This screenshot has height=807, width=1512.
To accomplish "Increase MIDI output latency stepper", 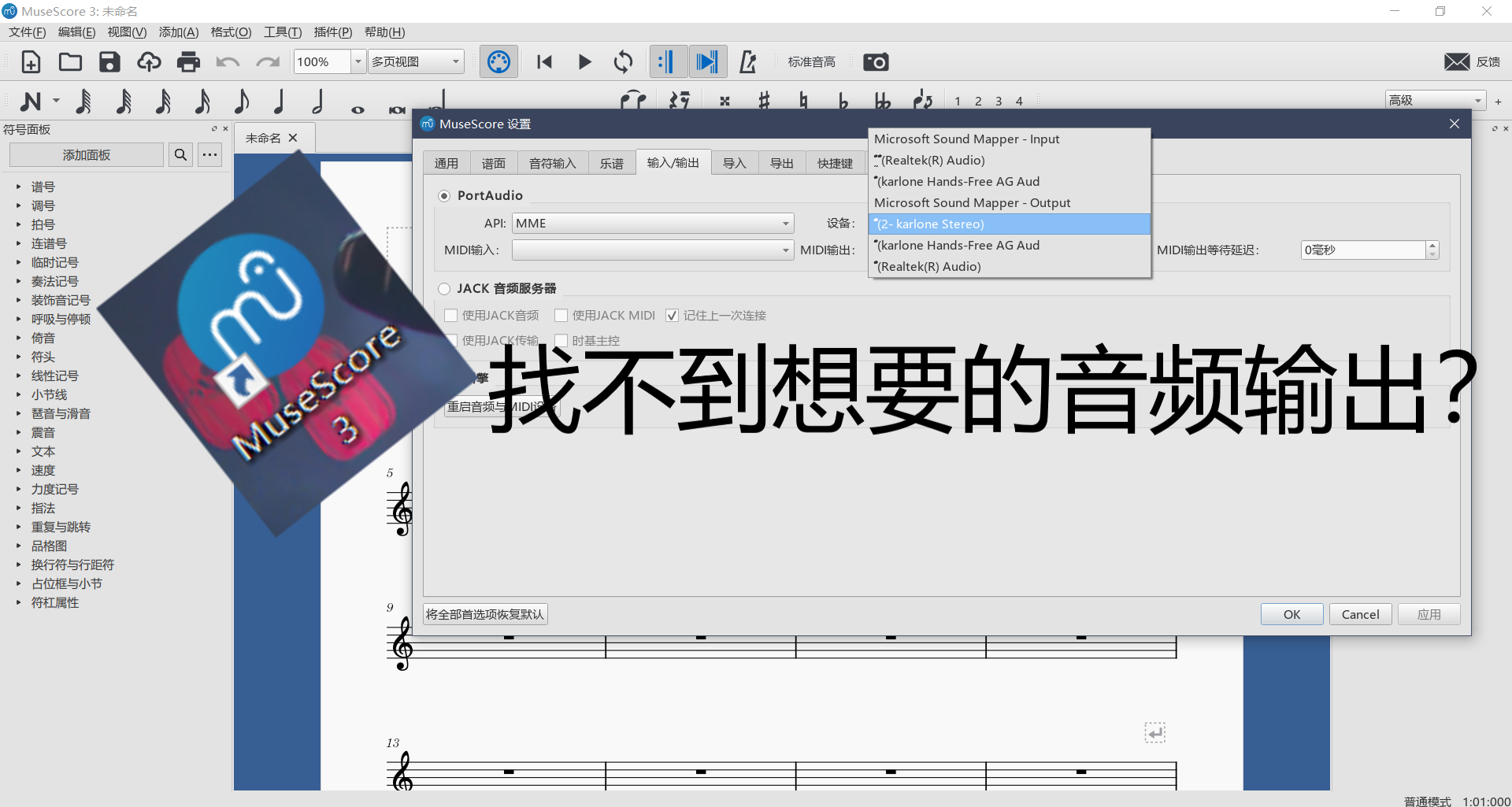I will click(1432, 246).
